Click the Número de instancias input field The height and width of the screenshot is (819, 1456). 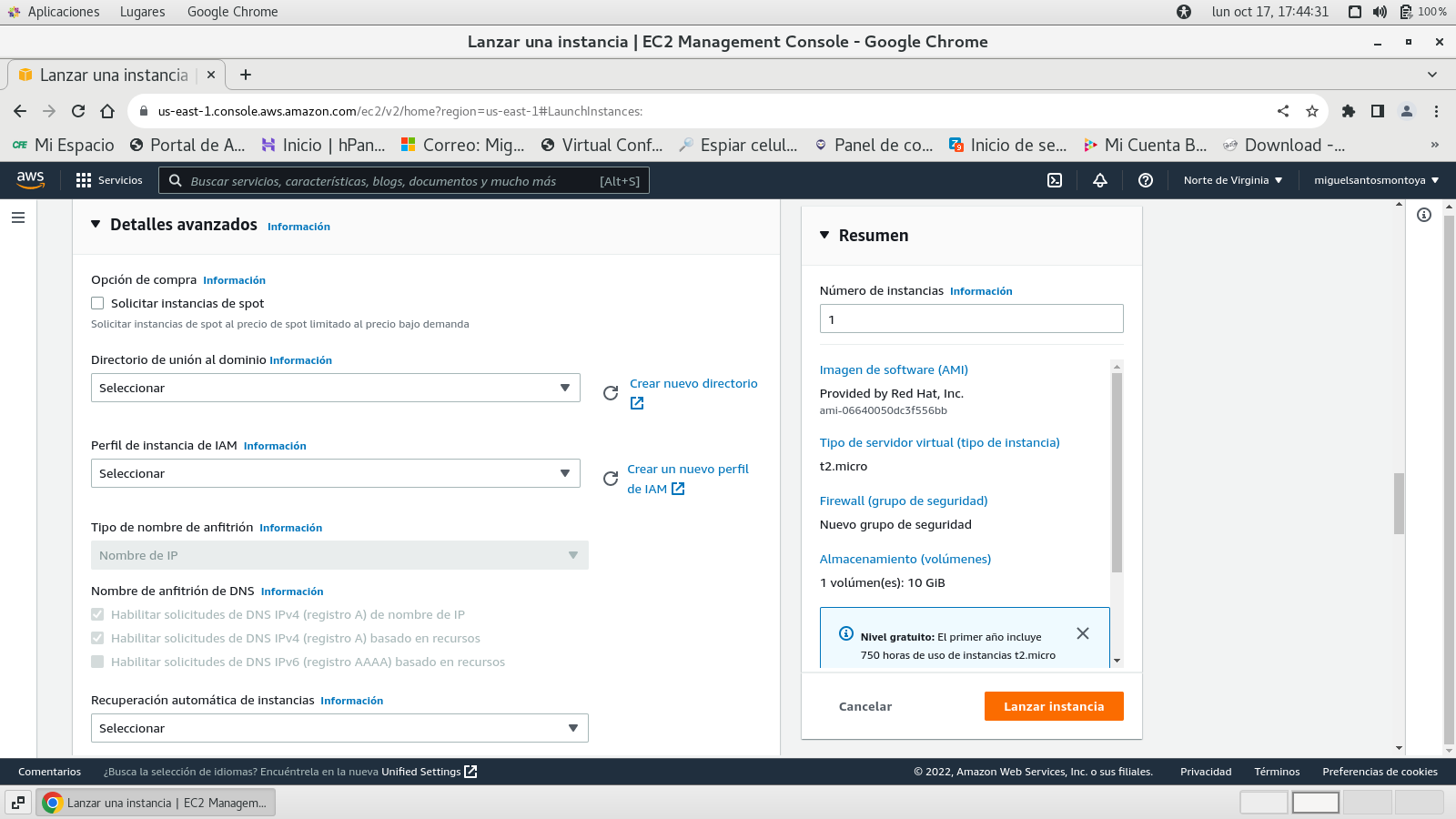[x=971, y=318]
